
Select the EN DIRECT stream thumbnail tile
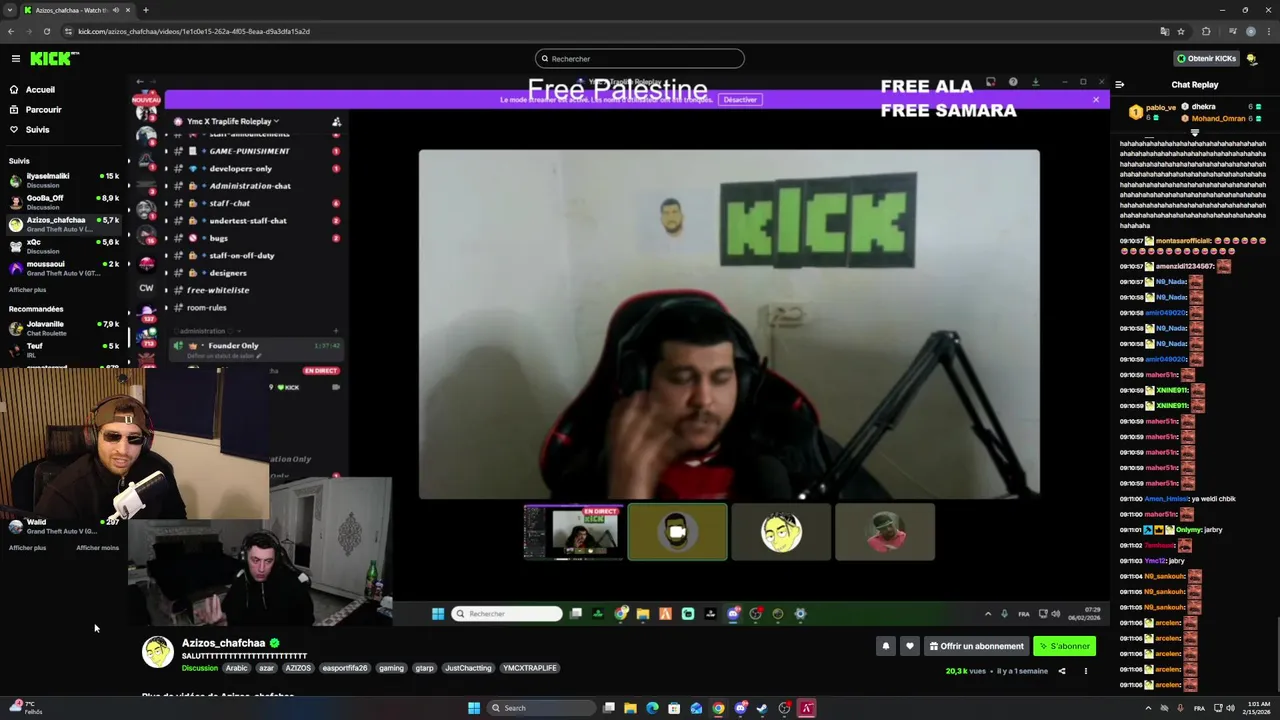[572, 532]
